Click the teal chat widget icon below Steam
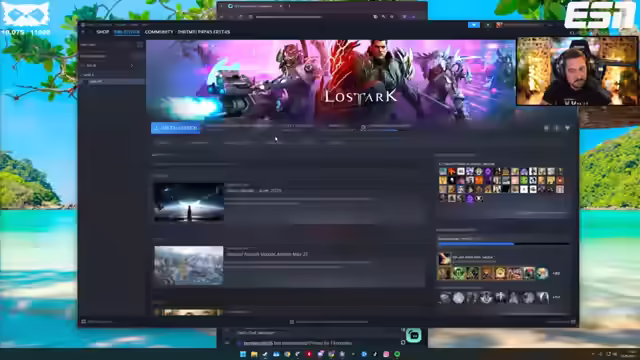This screenshot has width=640, height=360. pyautogui.click(x=413, y=335)
